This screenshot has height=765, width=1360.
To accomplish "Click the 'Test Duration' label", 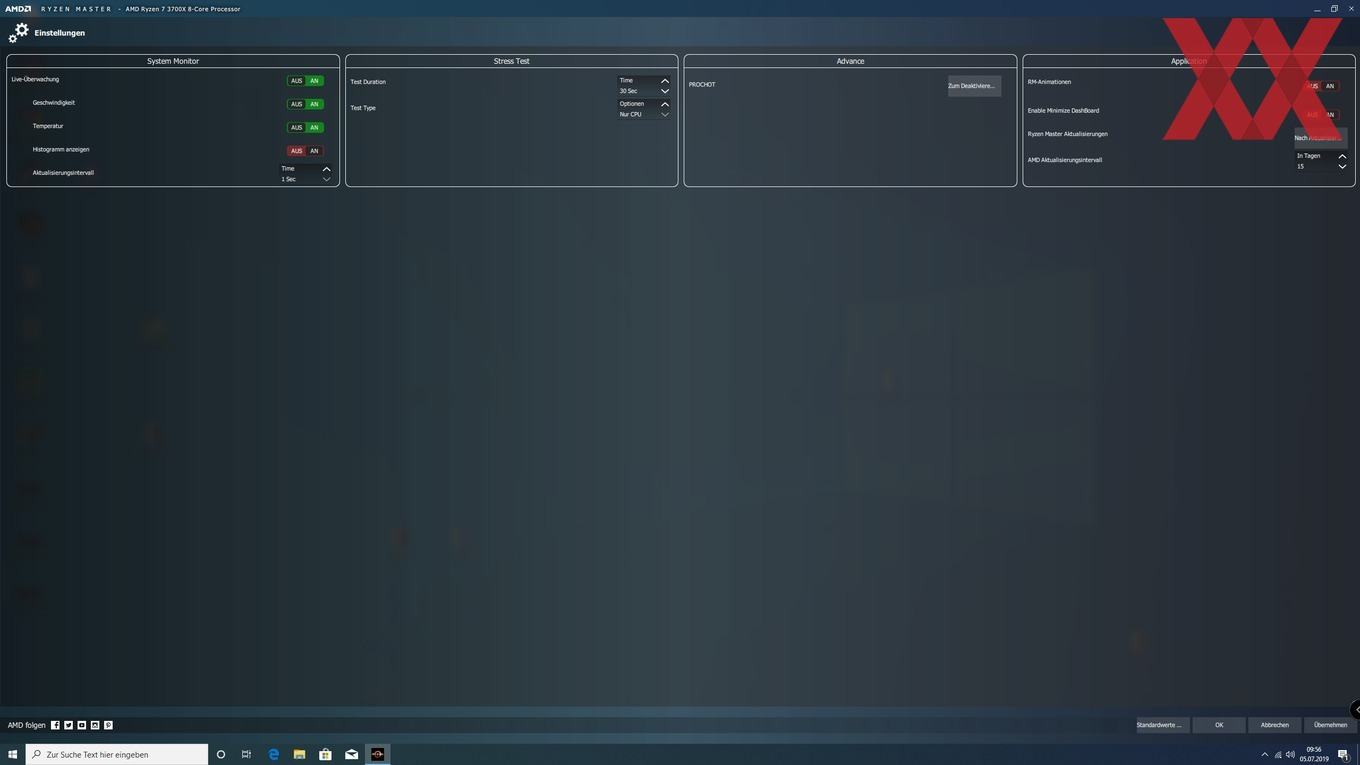I will click(x=368, y=82).
